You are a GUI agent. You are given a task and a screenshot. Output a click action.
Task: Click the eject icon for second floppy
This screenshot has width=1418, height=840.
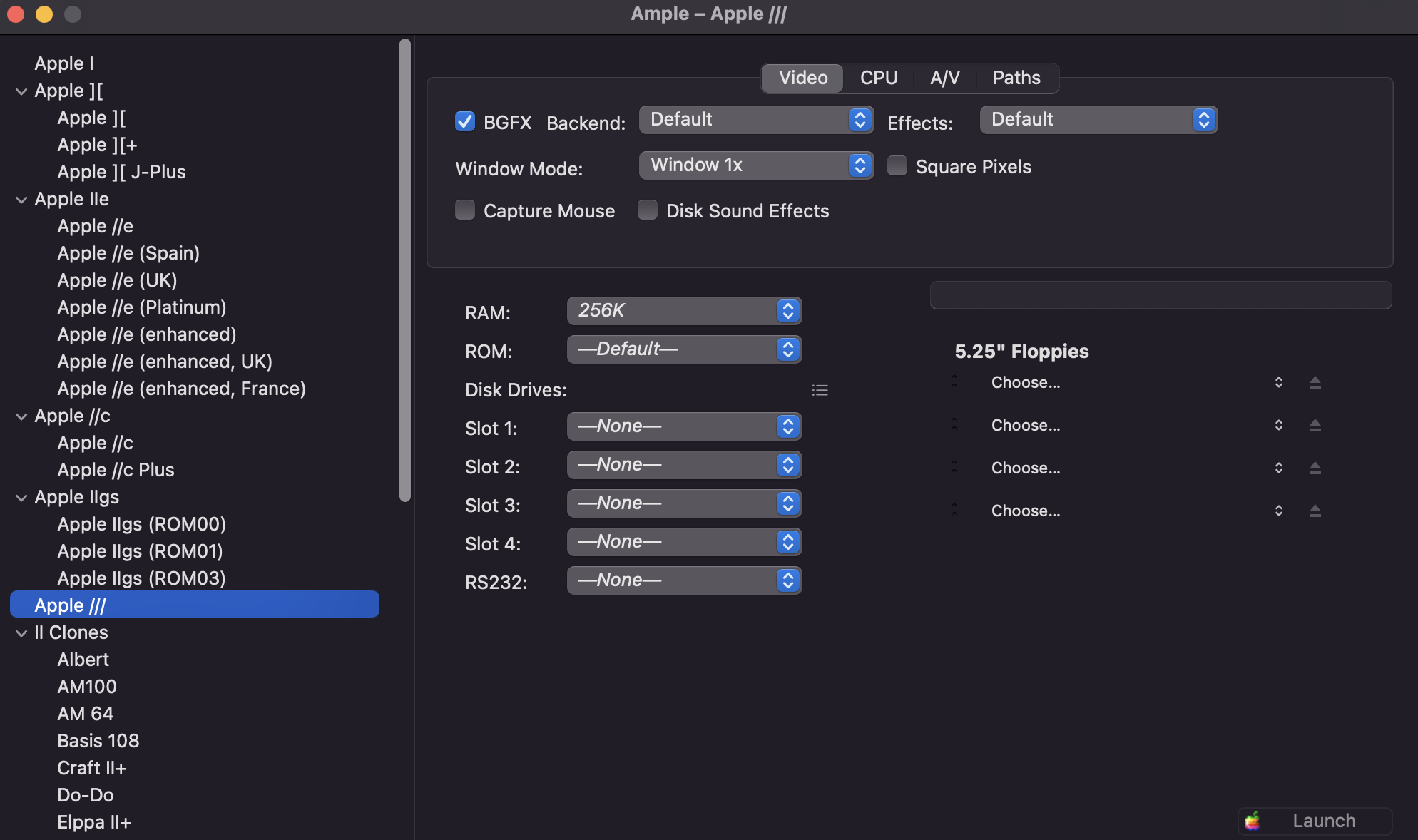[x=1315, y=426]
